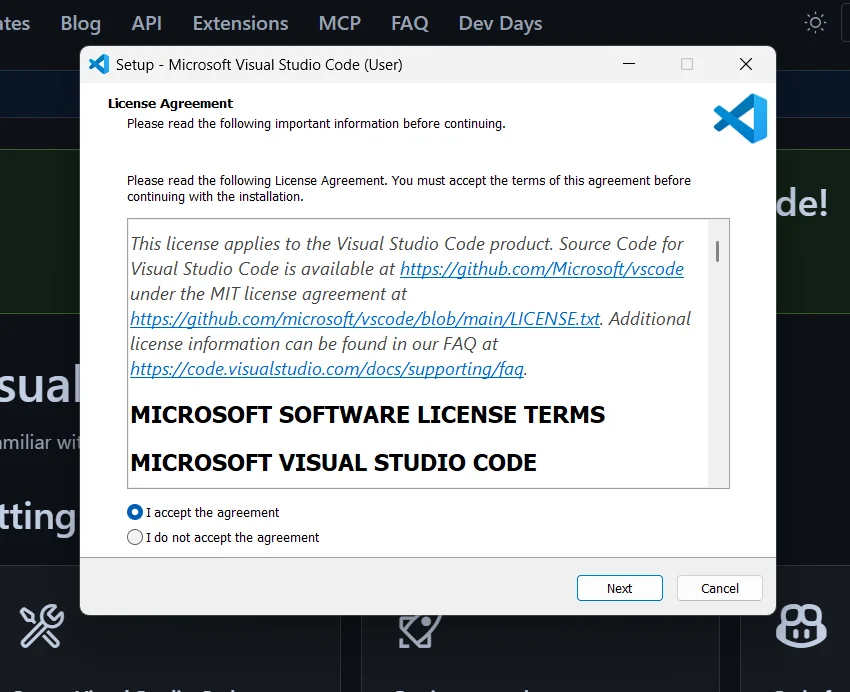Click the "License Agreement" page title
This screenshot has height=692, width=850.
click(170, 104)
